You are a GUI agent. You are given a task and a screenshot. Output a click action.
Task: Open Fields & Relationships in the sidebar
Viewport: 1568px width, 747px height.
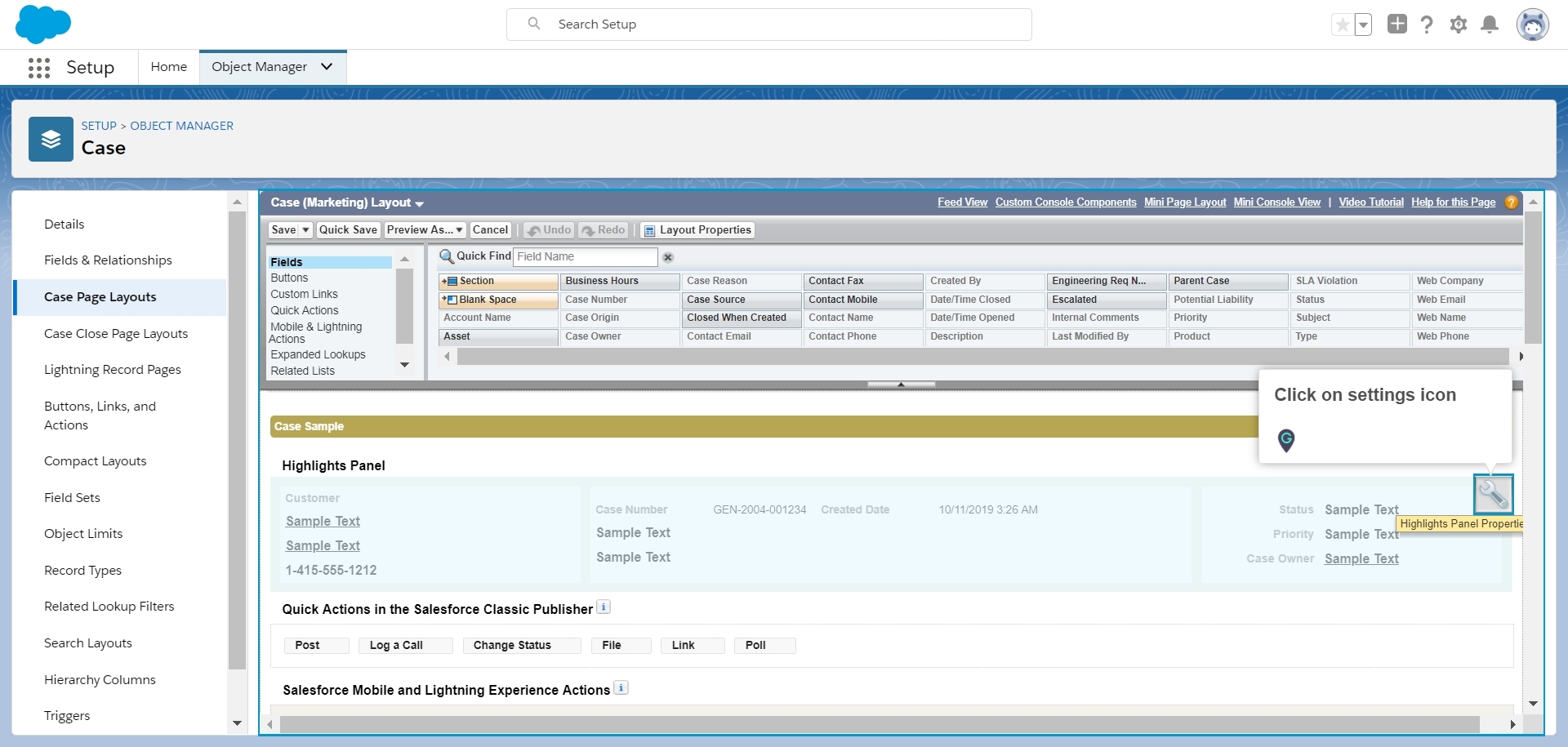point(108,260)
